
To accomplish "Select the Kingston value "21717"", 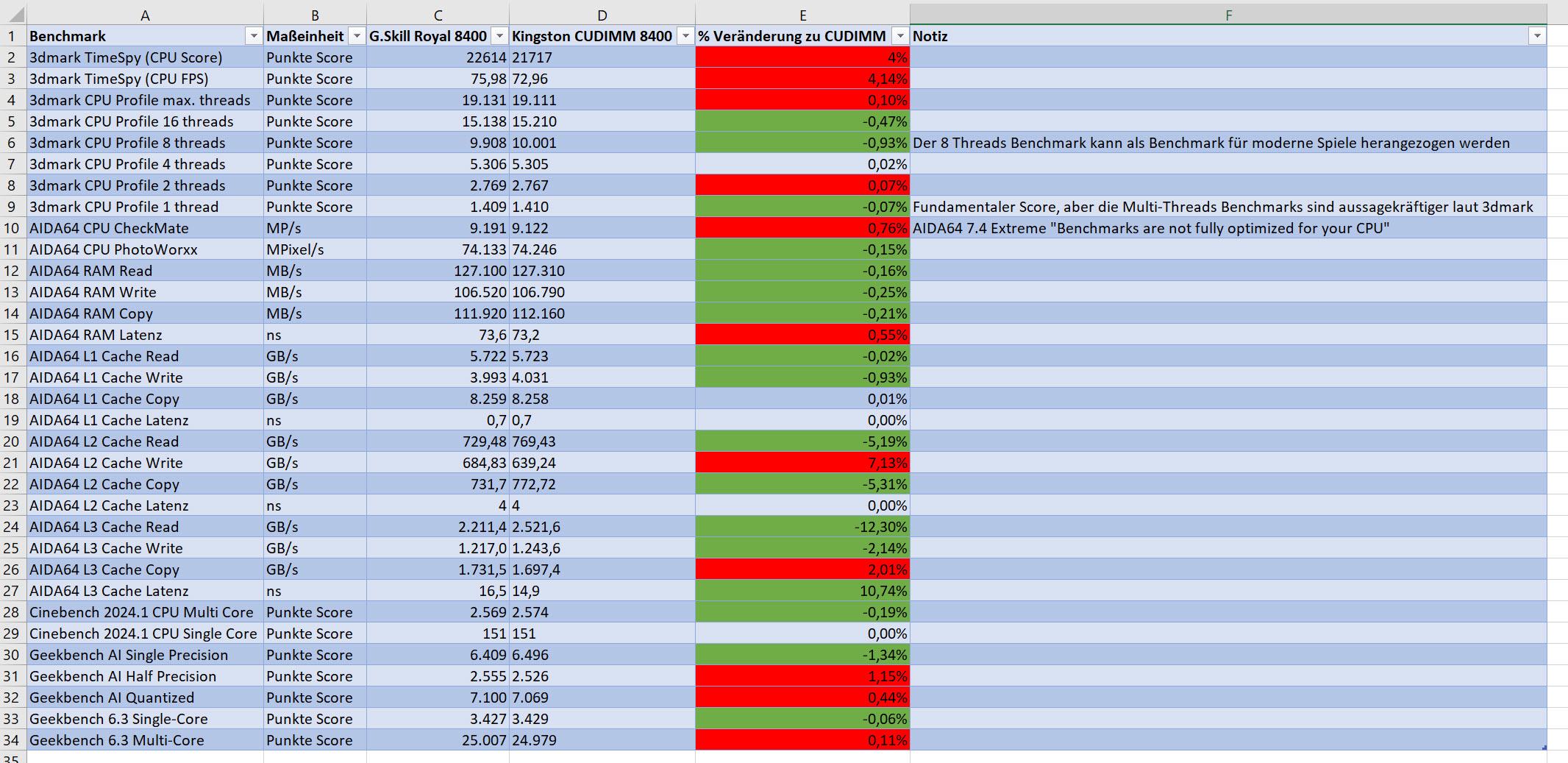I will pos(602,57).
